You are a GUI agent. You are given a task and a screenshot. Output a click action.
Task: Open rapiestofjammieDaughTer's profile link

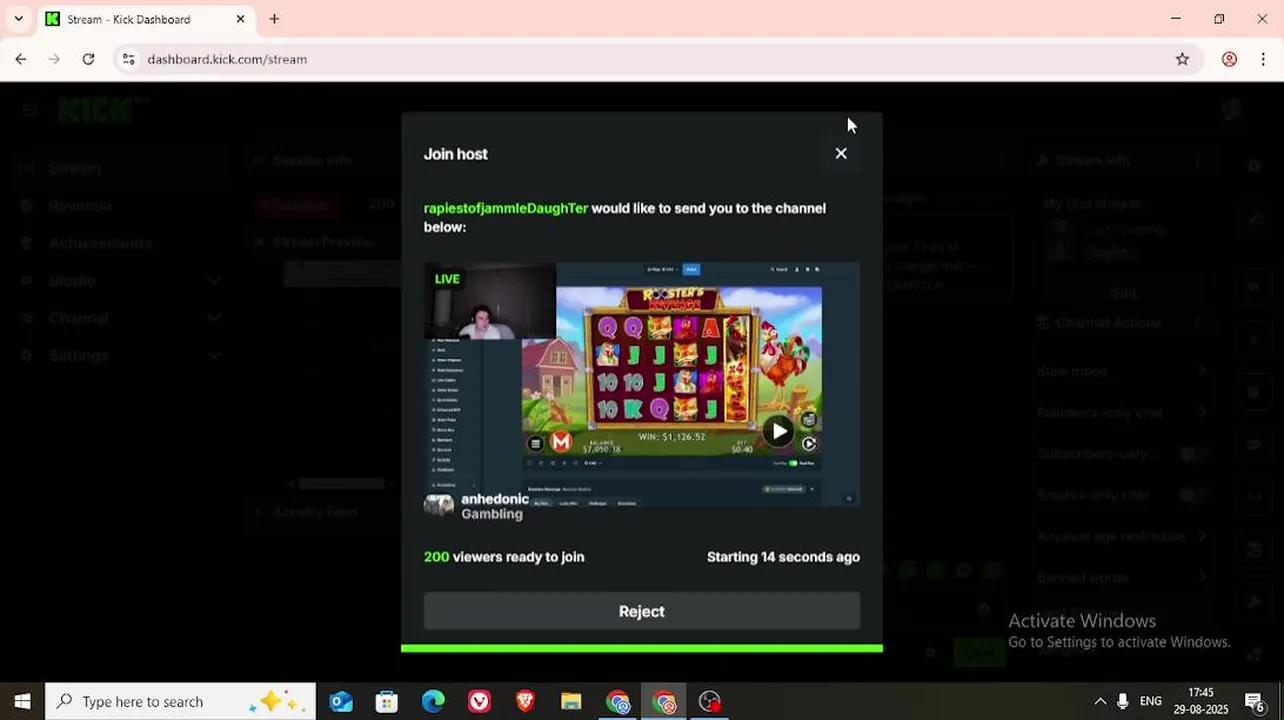(506, 208)
